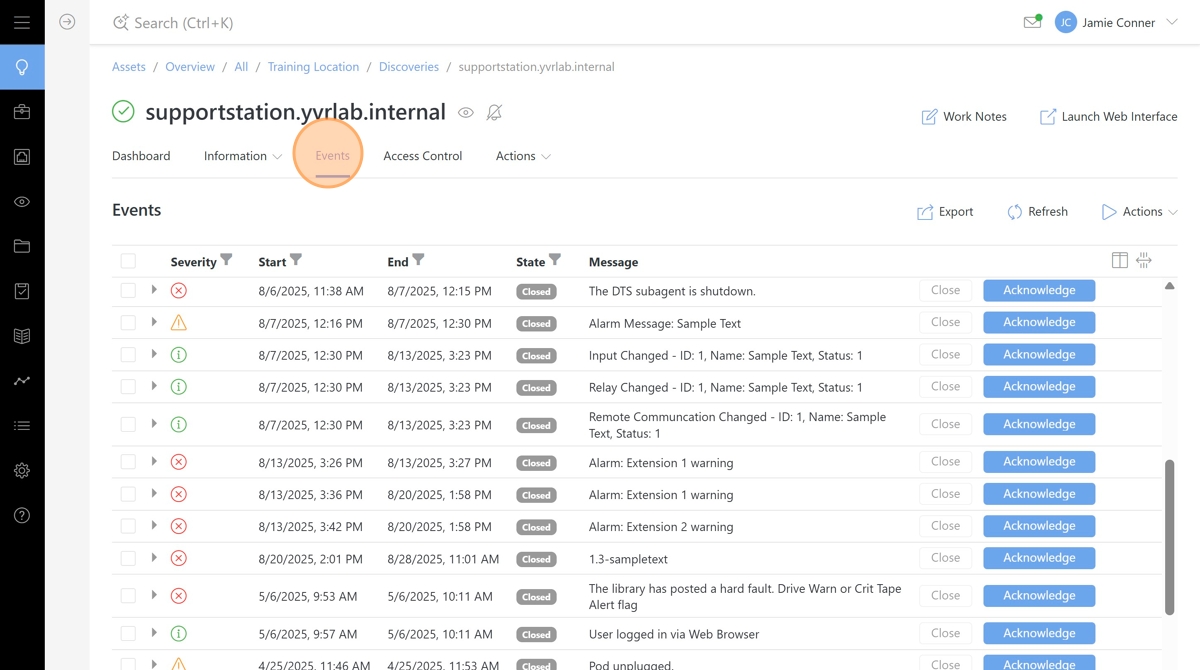Switch to the Dashboard tab

[x=141, y=156]
